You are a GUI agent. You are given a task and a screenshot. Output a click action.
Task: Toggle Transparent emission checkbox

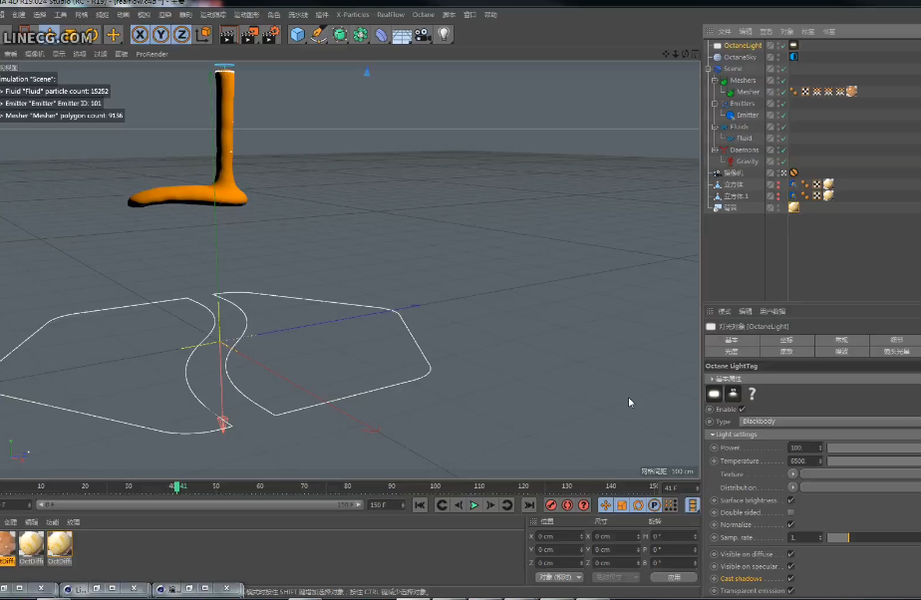(791, 591)
